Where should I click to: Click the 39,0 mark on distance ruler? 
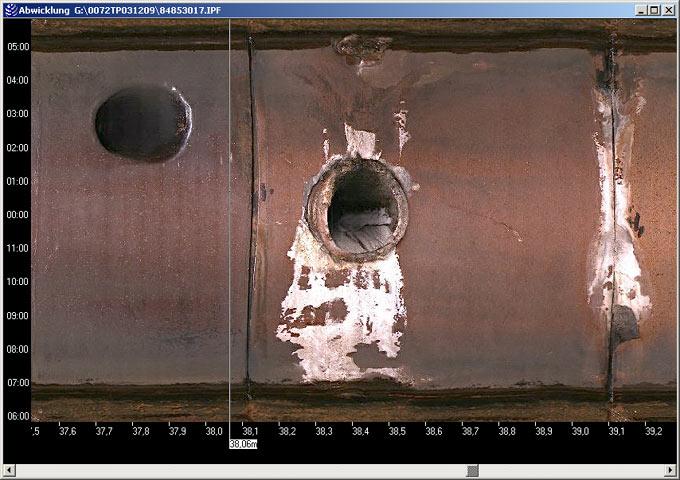[580, 432]
